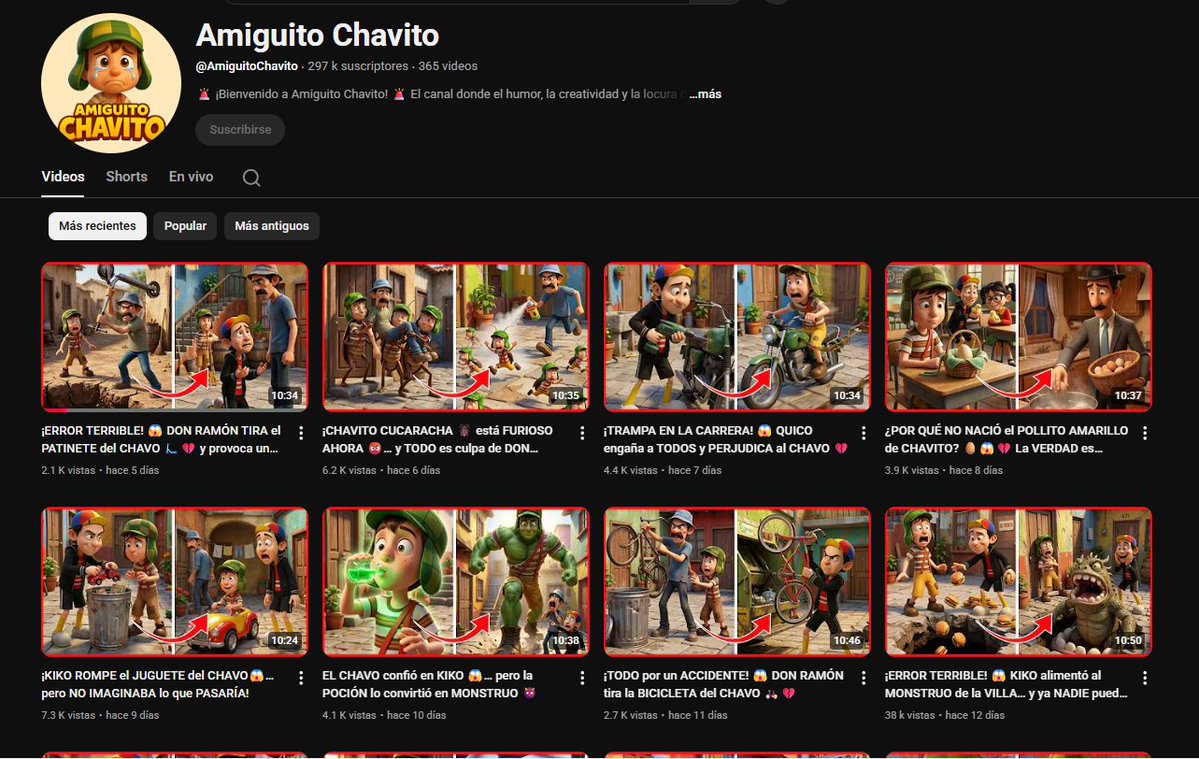
Task: Click title ¡CHAVITO CUCARACHA está FURIOSO AHORA
Action: pos(437,440)
